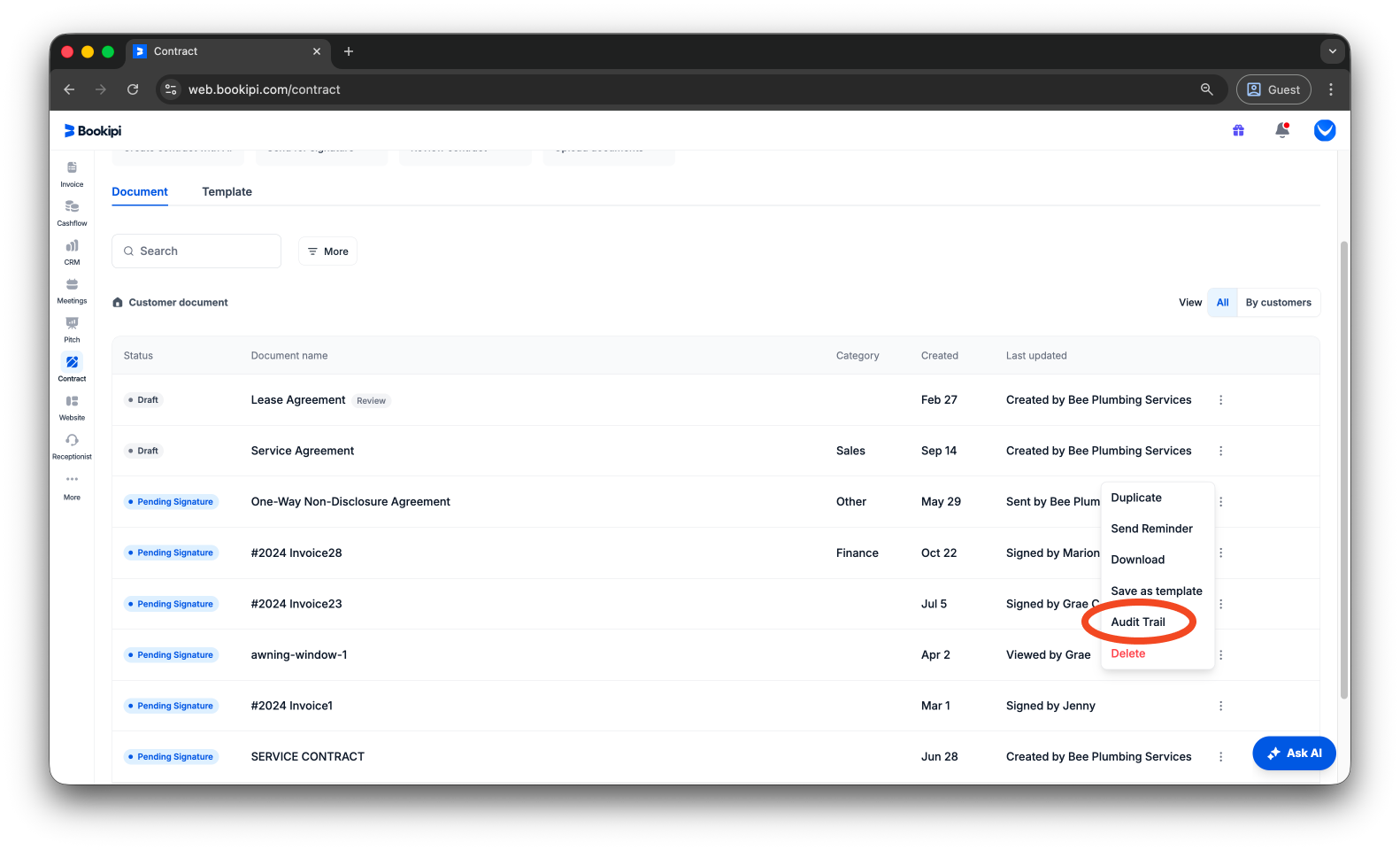Open the Guest profile button
Image resolution: width=1400 pixels, height=850 pixels.
point(1273,89)
